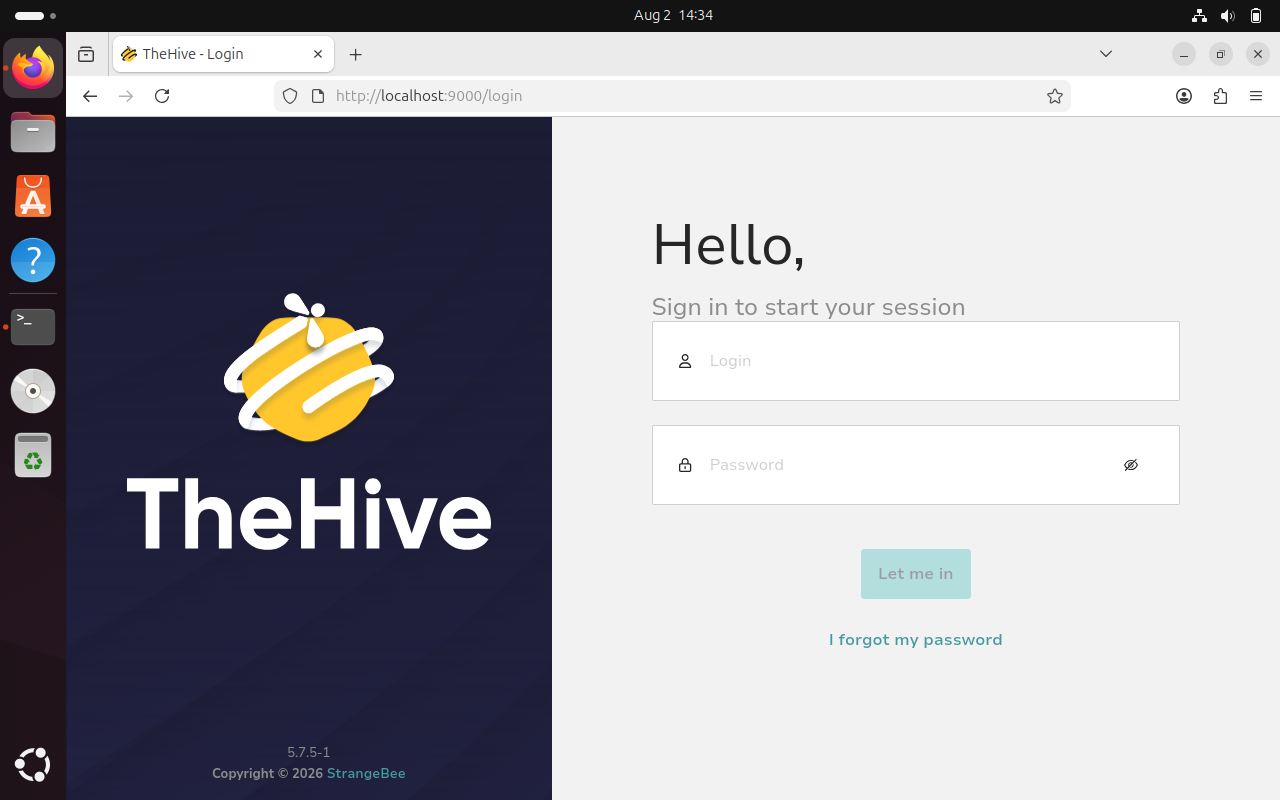Focus the Password input field
Viewport: 1280px width, 800px height.
click(916, 465)
